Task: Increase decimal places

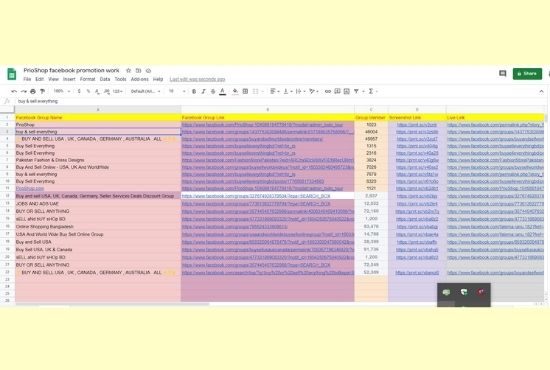Action: tap(106, 91)
